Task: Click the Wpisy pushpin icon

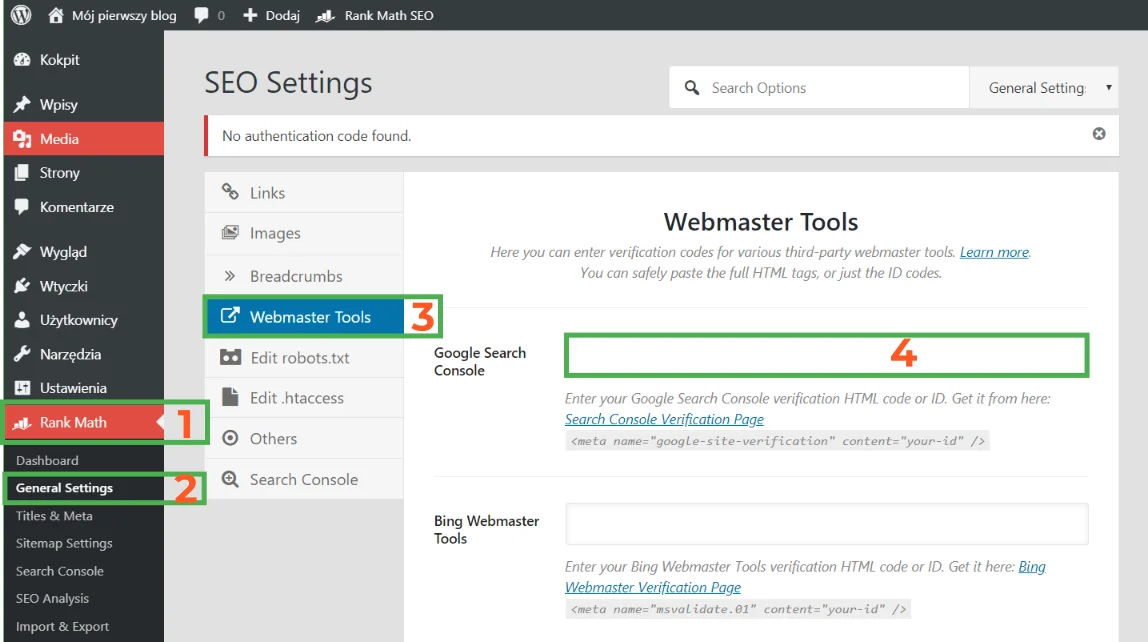Action: pos(22,105)
